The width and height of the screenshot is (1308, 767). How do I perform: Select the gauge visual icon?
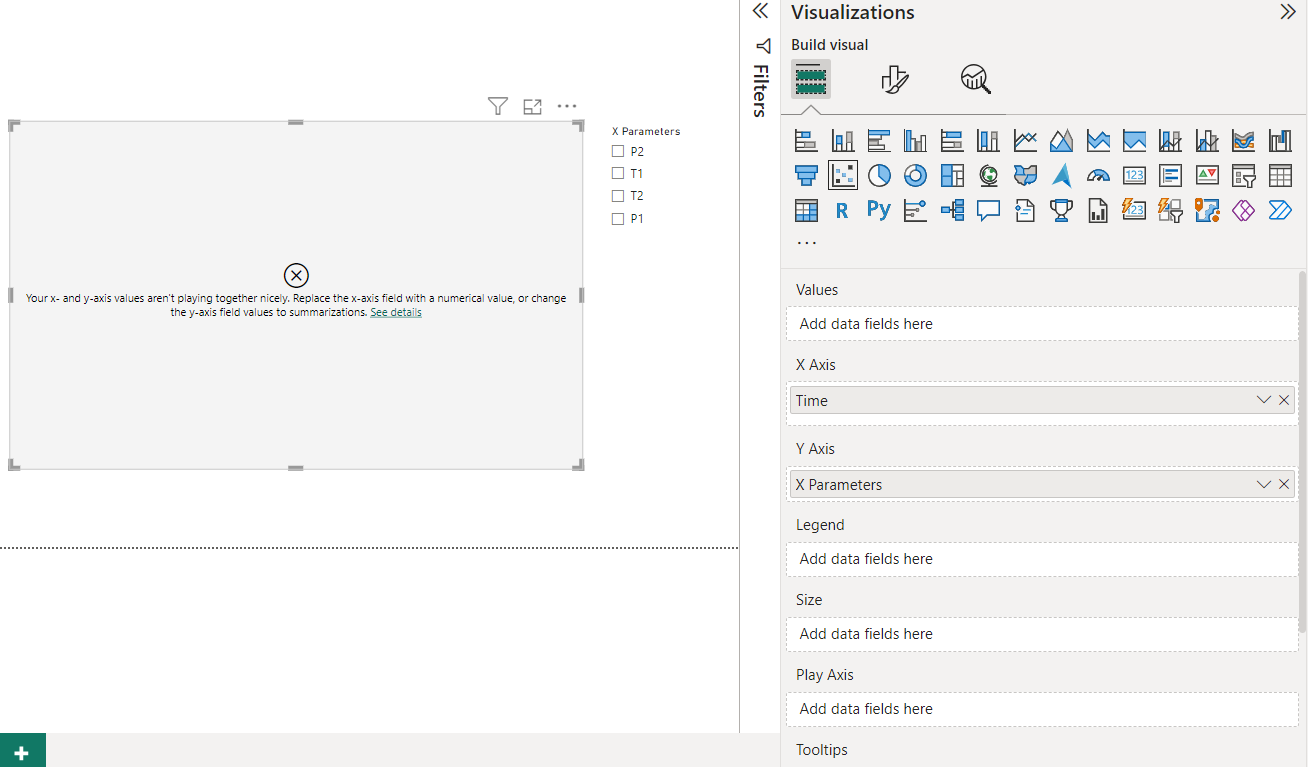[1098, 175]
